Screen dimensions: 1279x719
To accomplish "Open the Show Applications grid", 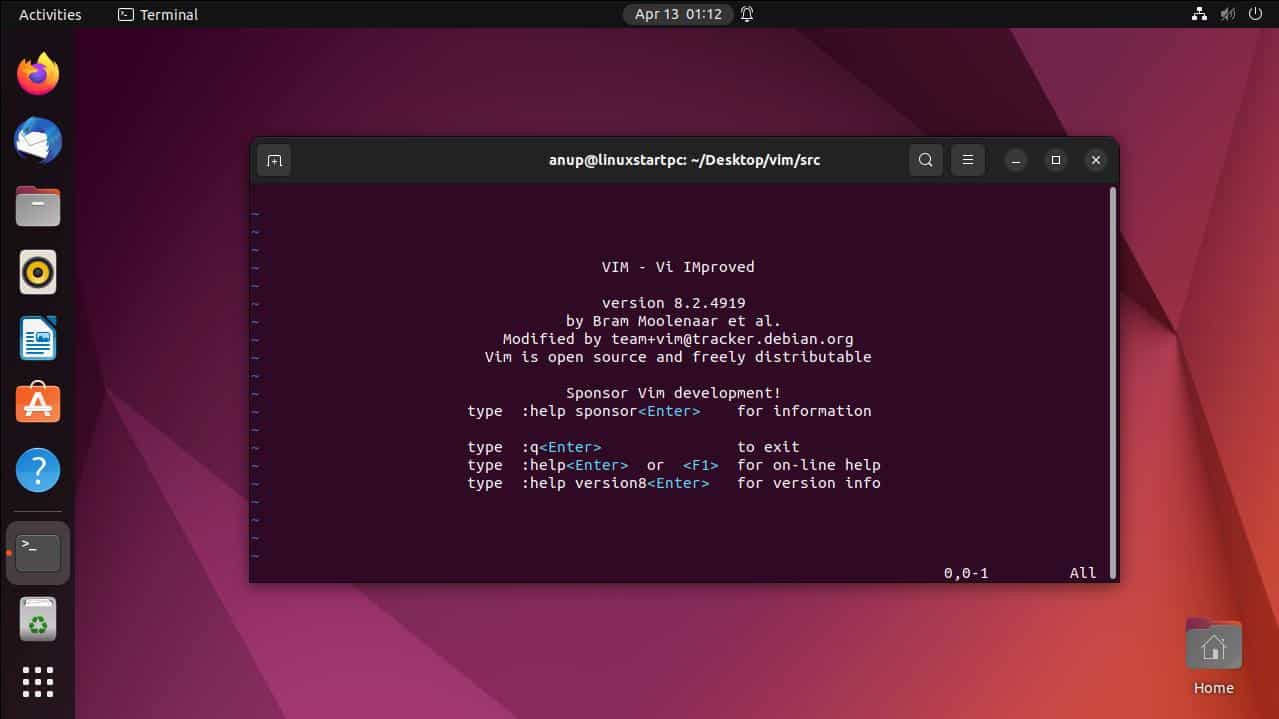I will (38, 682).
